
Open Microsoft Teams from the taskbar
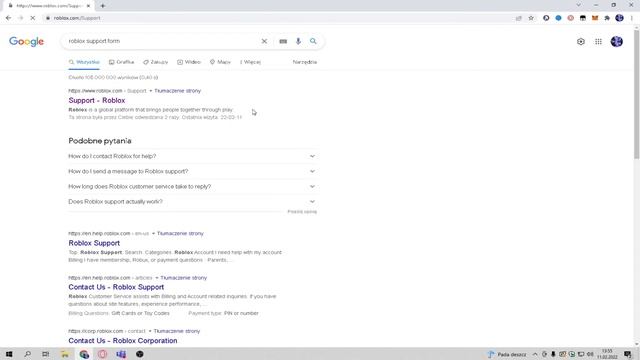[x=121, y=354]
